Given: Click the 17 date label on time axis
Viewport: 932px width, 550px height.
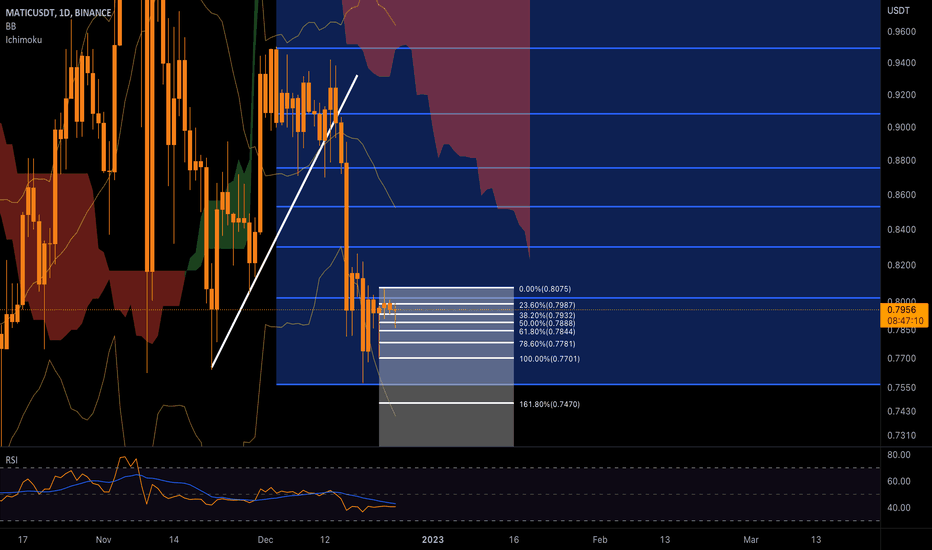Looking at the screenshot, I should [x=23, y=540].
